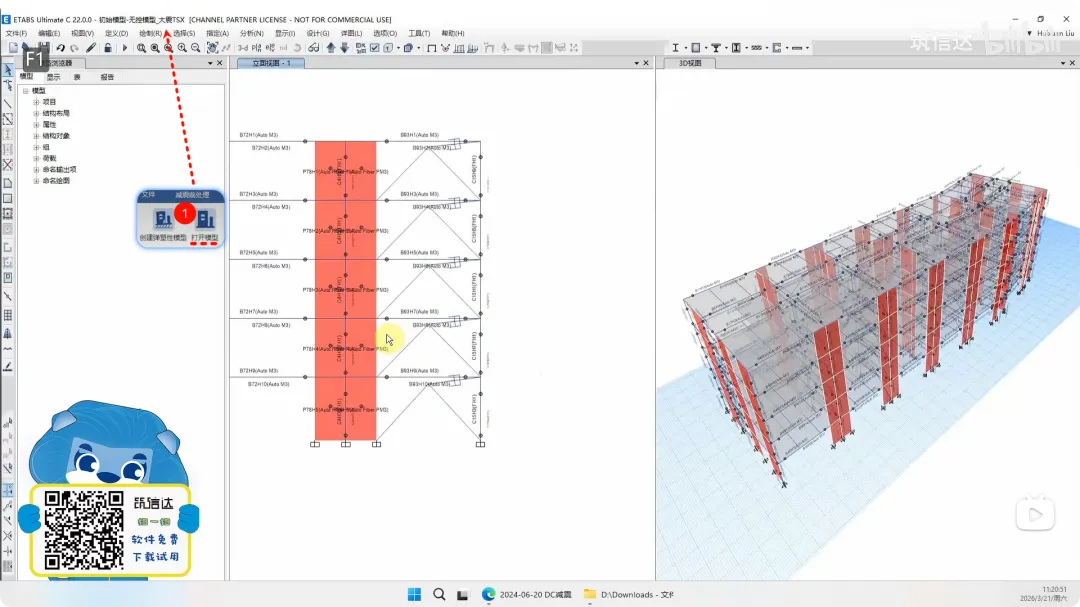Screen dimensions: 1080x607
Task: Zoom in one step
Action: pos(182,48)
